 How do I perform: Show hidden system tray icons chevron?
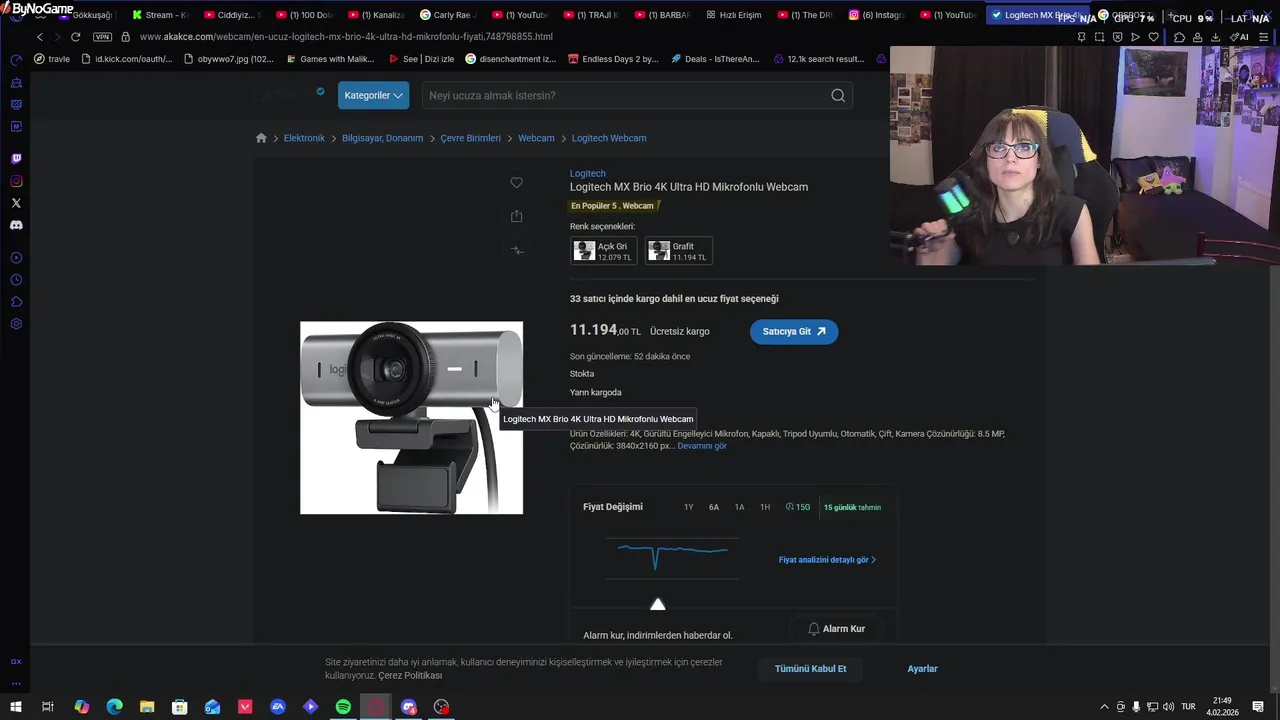[1104, 707]
